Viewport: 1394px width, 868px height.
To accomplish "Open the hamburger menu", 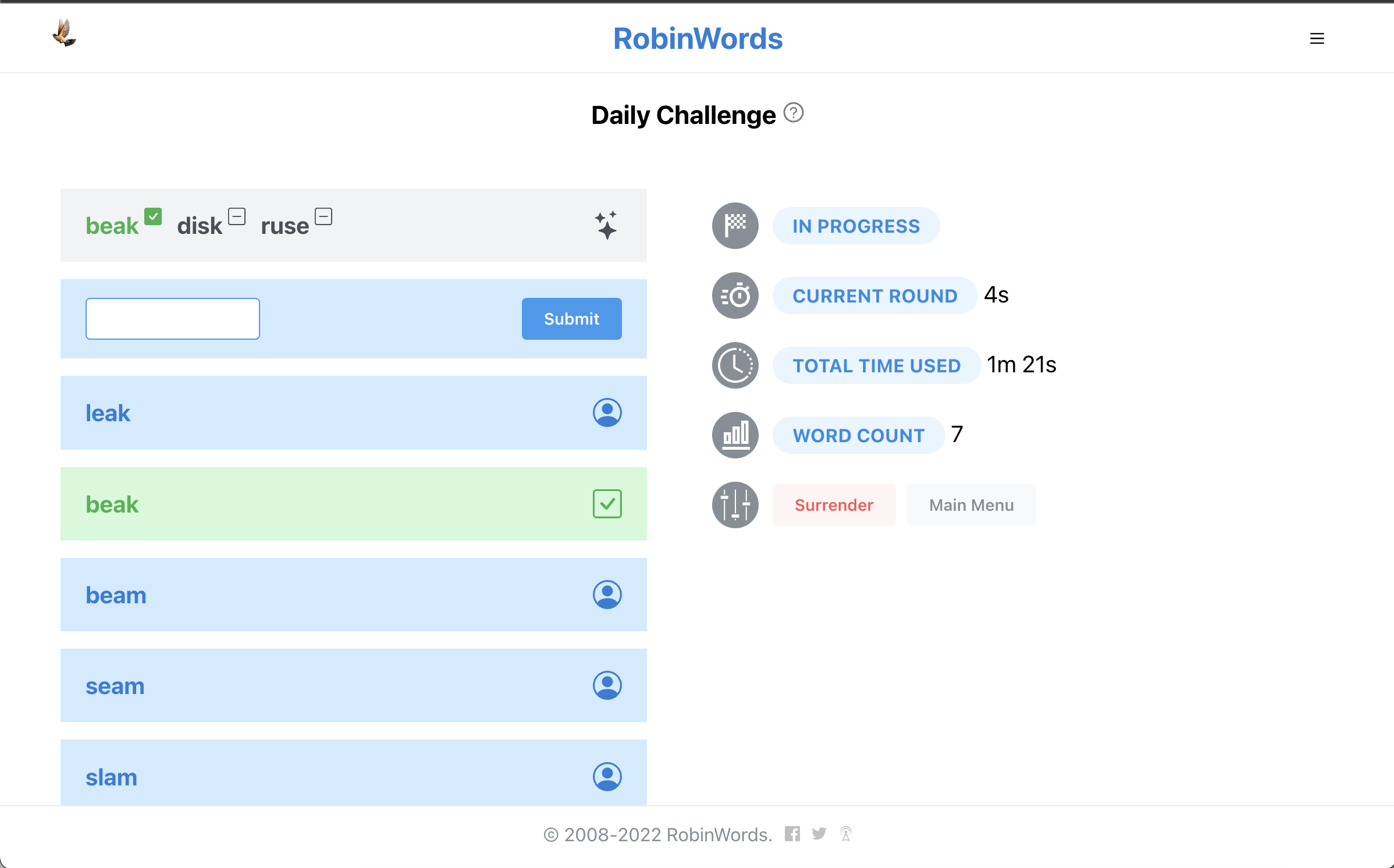I will [1317, 38].
